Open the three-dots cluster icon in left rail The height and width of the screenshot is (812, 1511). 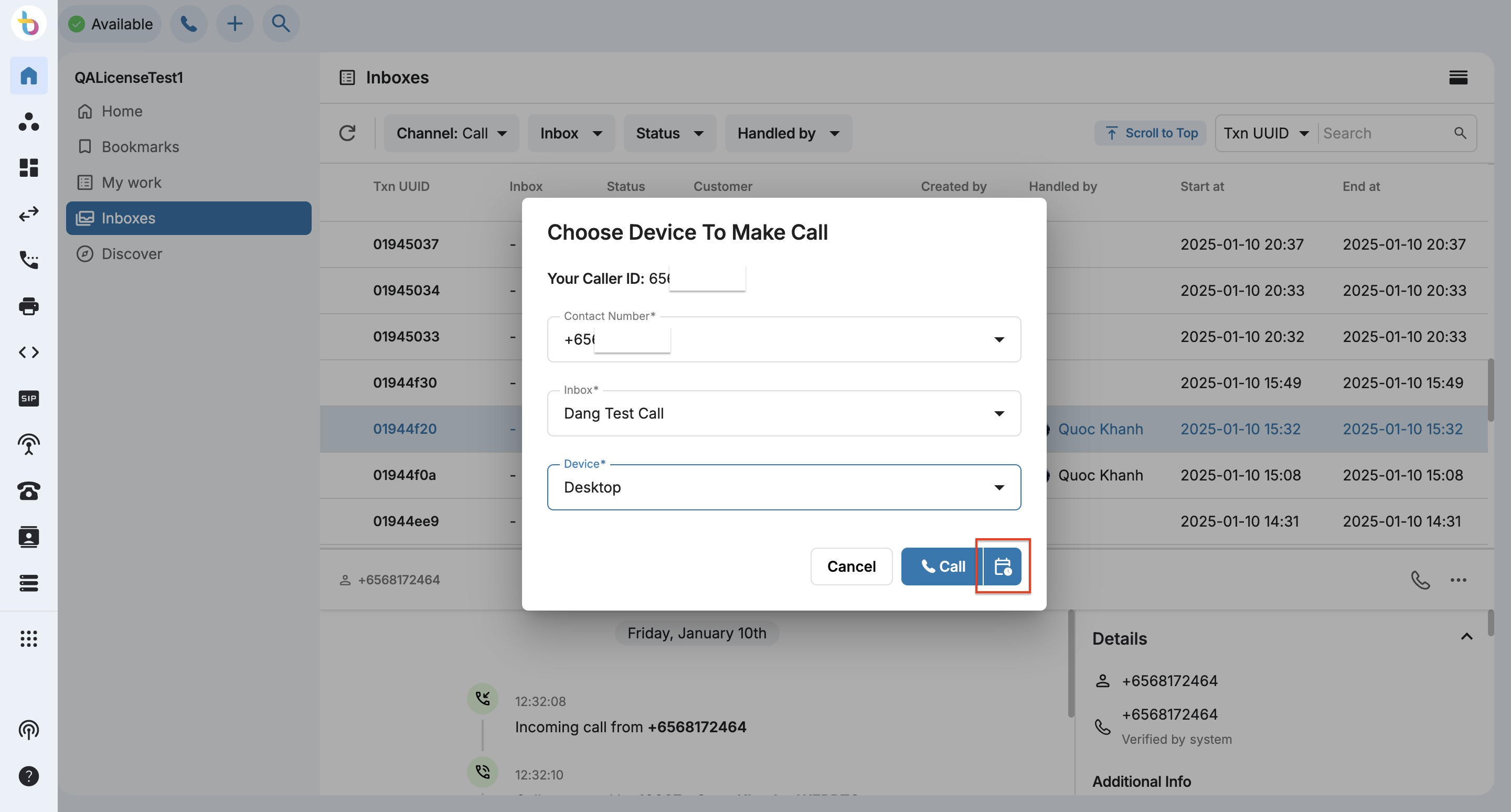pos(29,122)
